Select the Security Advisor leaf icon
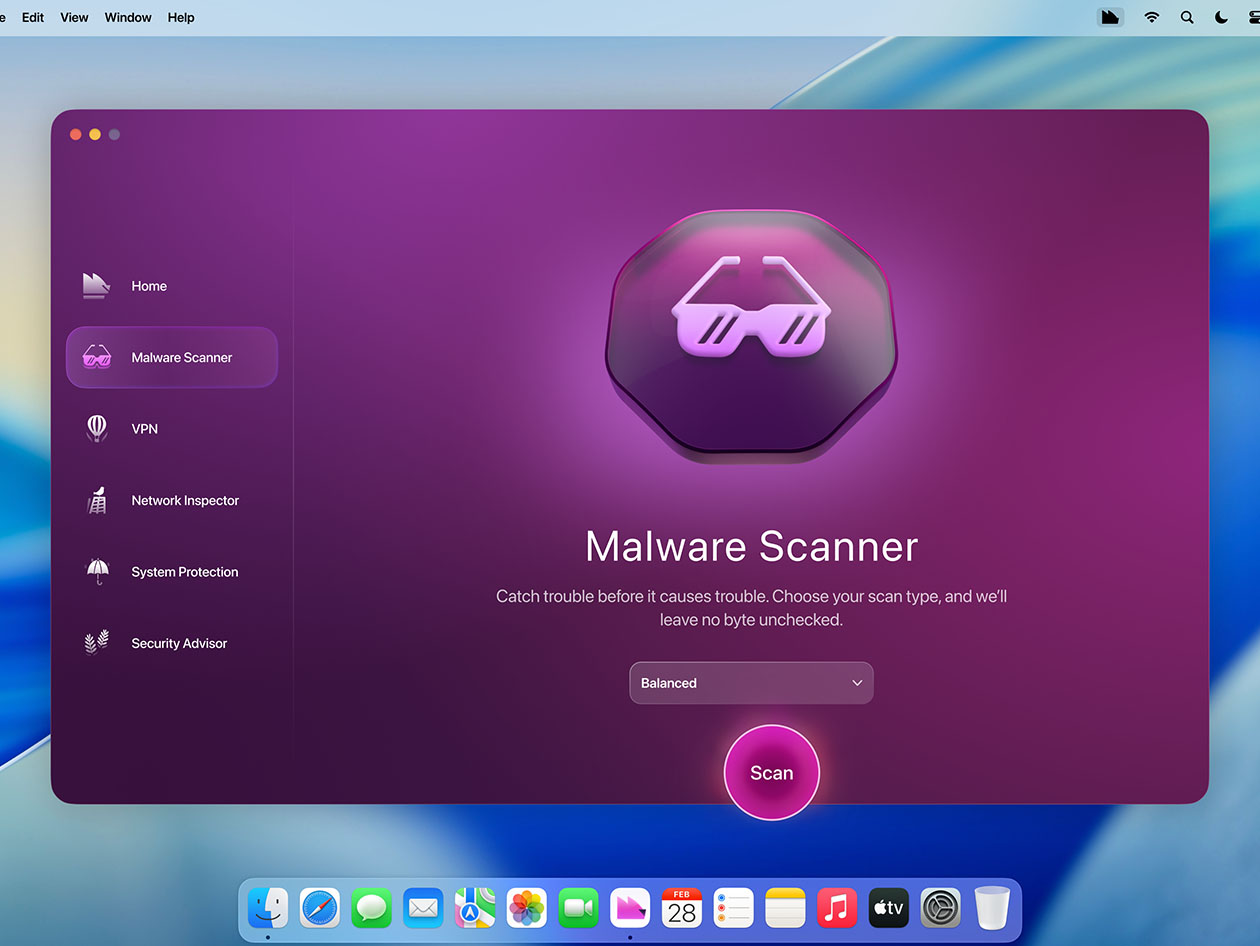Screen dimensions: 1260x946 coord(95,642)
